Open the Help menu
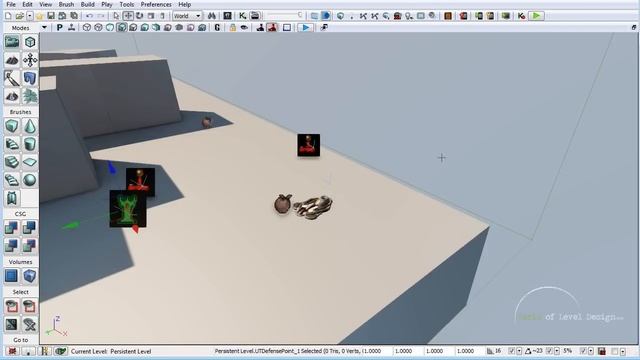Screen dimensions: 640x360 [x=184, y=4]
